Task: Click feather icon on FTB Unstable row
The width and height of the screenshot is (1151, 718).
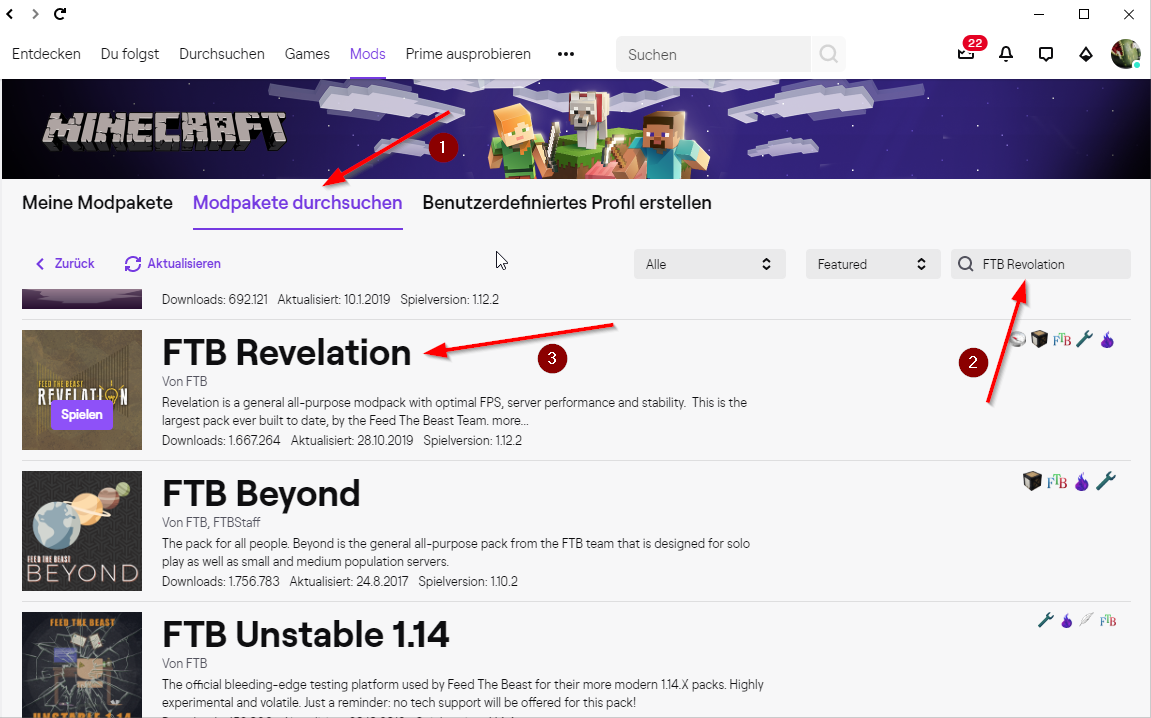Action: pos(1086,620)
